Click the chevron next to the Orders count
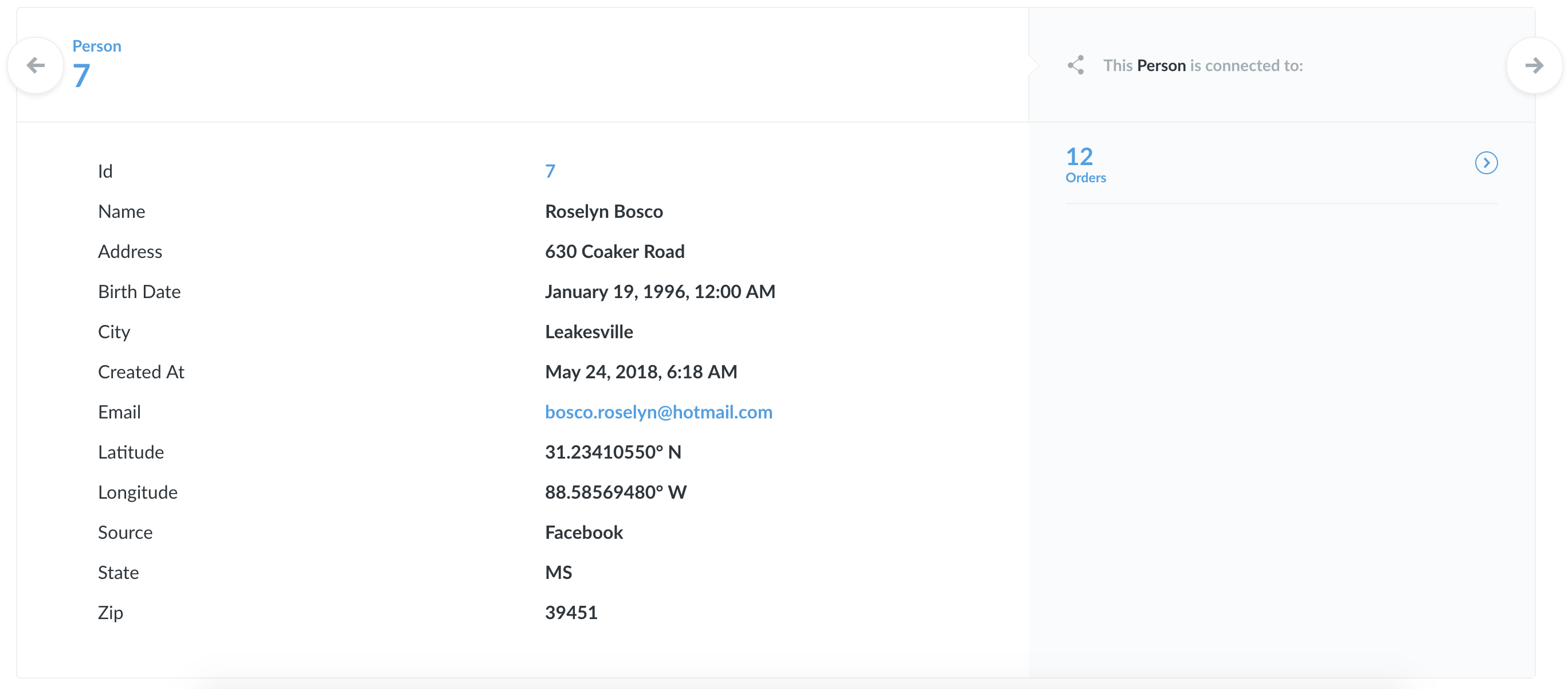1568x689 pixels. (1488, 163)
